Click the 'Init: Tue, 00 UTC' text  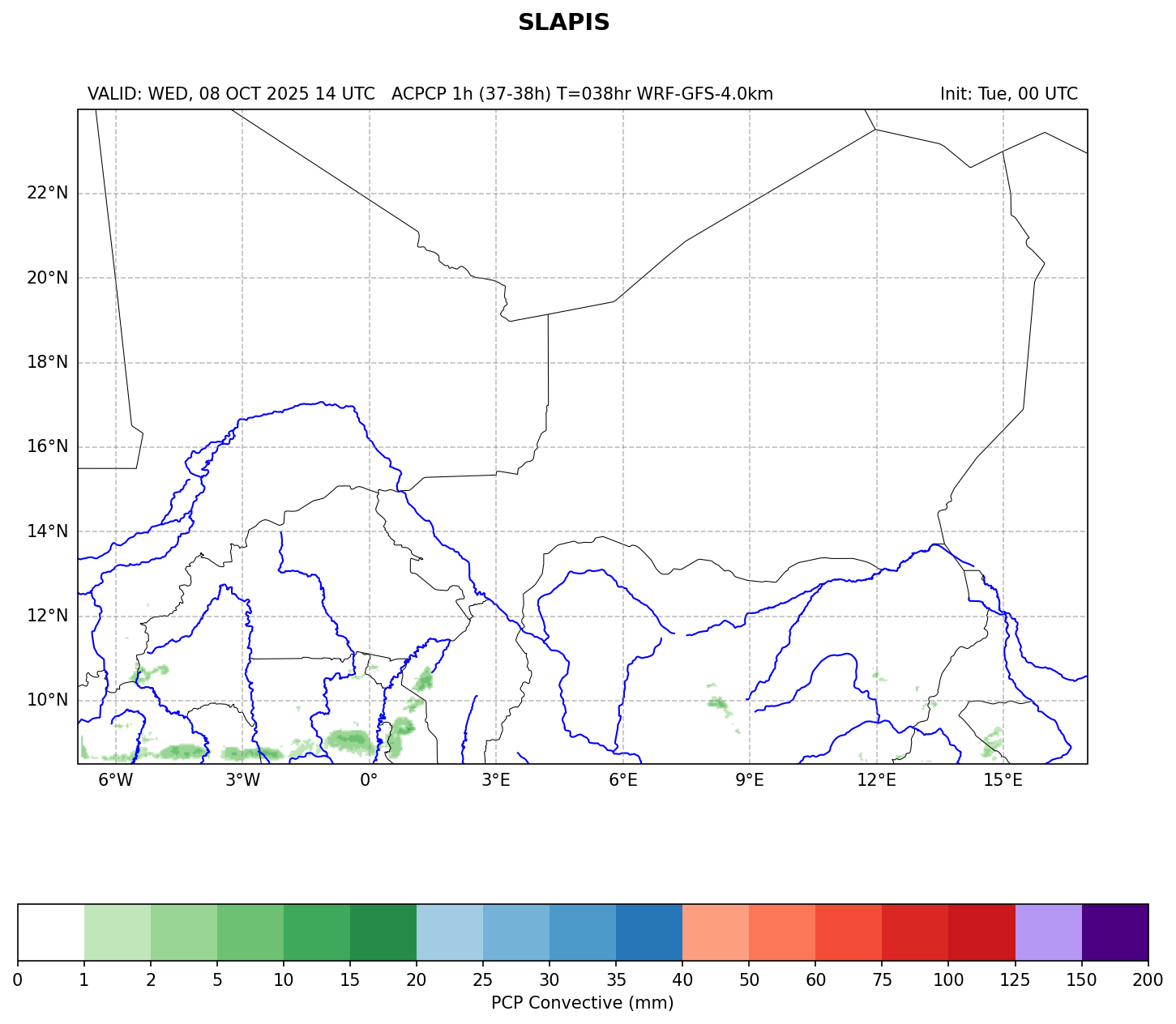click(x=1008, y=94)
